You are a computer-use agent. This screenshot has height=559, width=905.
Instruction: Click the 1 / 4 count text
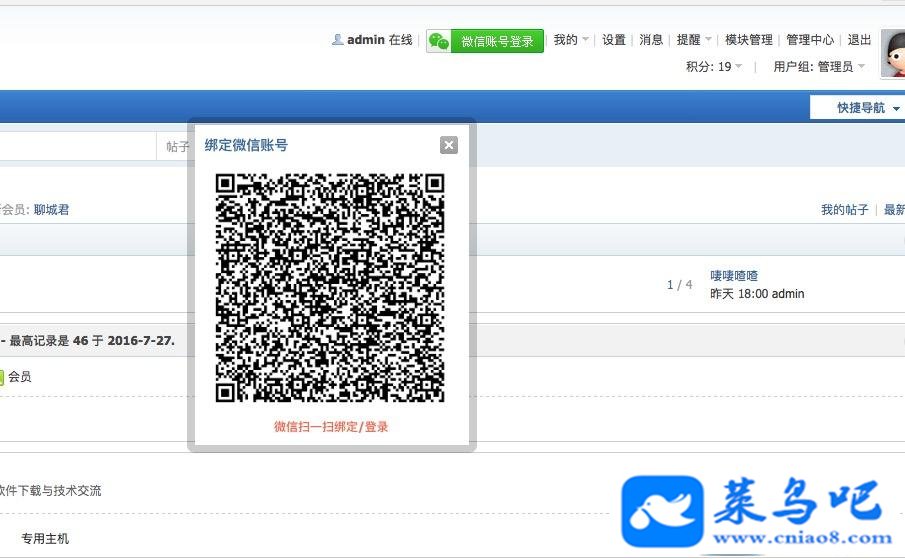click(x=679, y=284)
